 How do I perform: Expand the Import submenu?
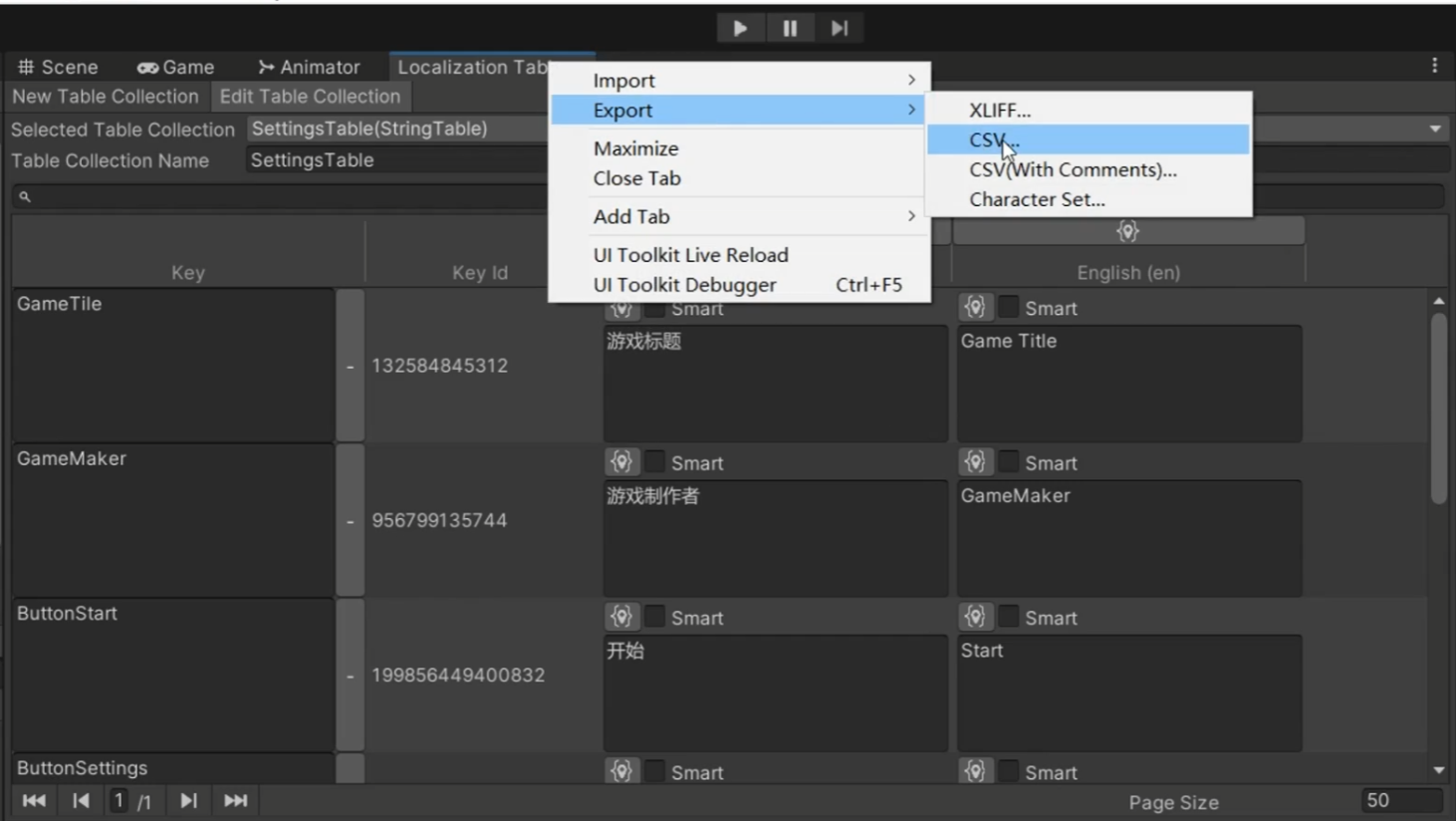tap(740, 80)
